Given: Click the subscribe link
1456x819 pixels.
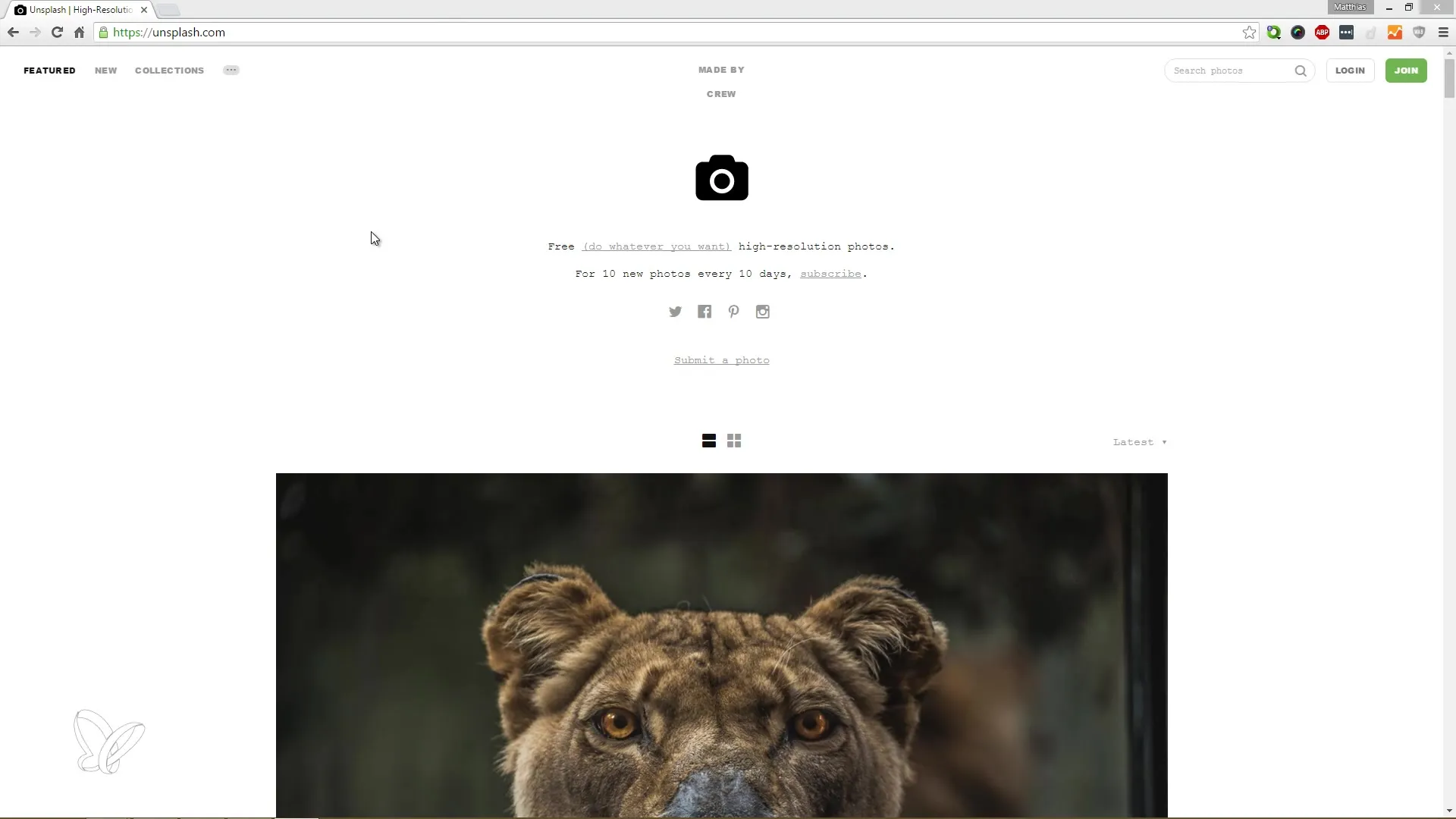Looking at the screenshot, I should pyautogui.click(x=831, y=274).
